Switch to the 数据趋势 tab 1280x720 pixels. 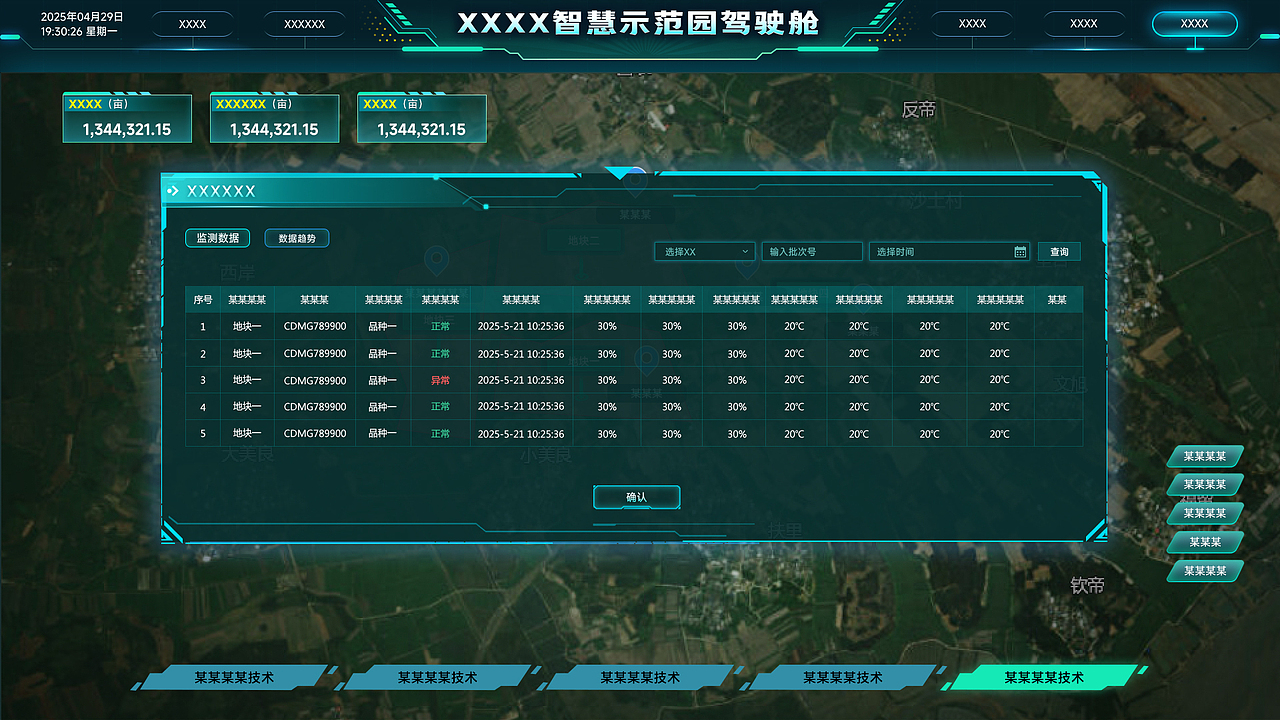tap(297, 238)
